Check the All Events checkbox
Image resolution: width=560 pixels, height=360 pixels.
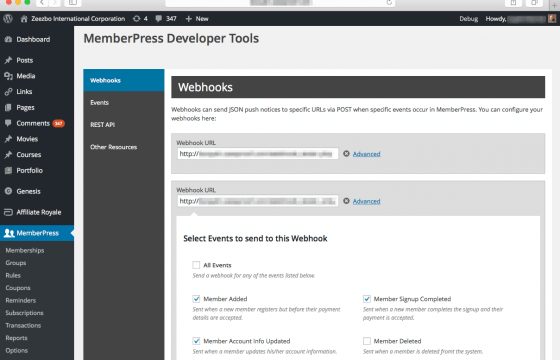(196, 265)
